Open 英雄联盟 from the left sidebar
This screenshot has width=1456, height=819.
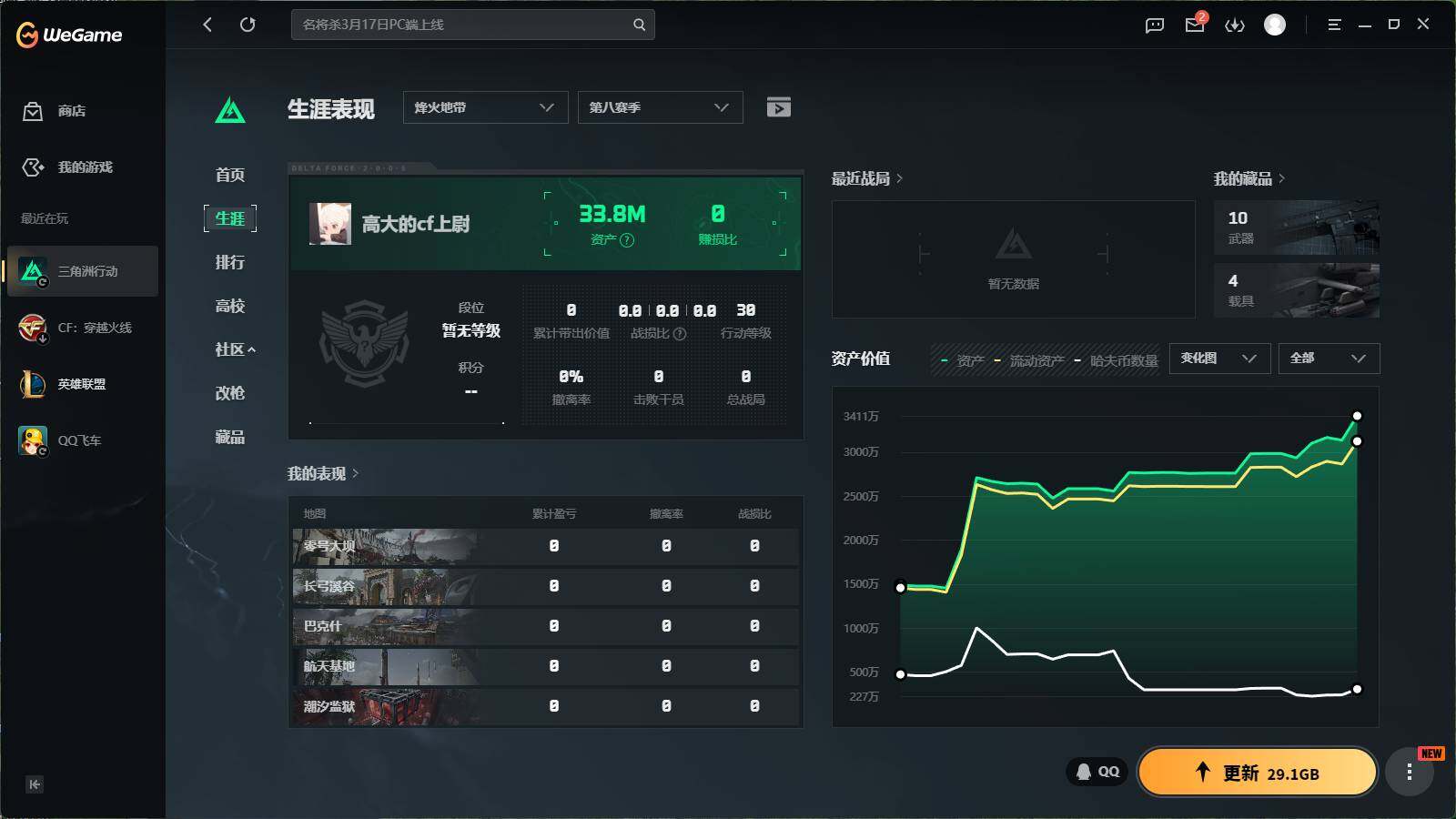click(x=82, y=384)
